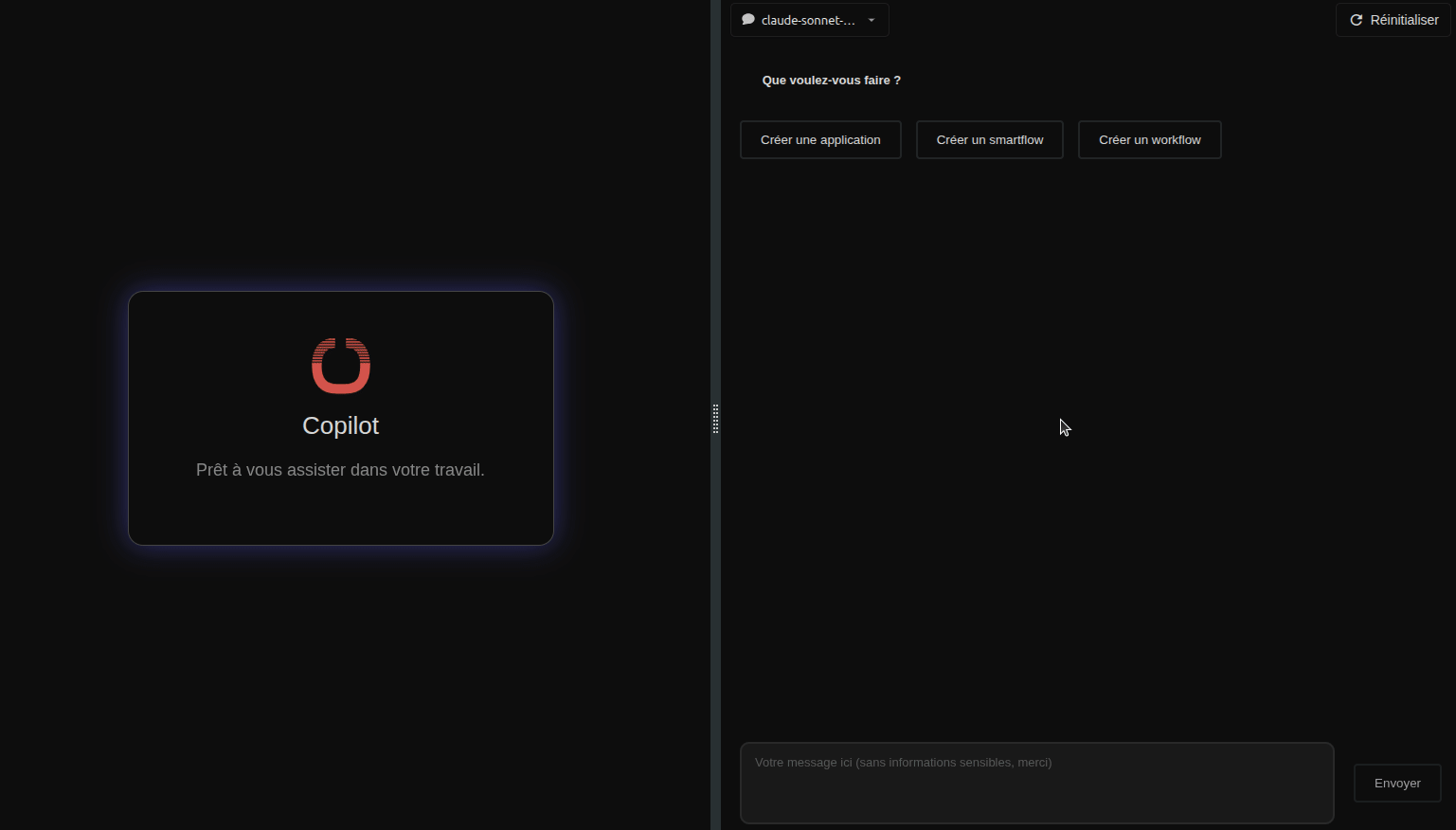Click the "Que voulez-vous faire ?" heading
The image size is (1456, 830).
(x=831, y=81)
